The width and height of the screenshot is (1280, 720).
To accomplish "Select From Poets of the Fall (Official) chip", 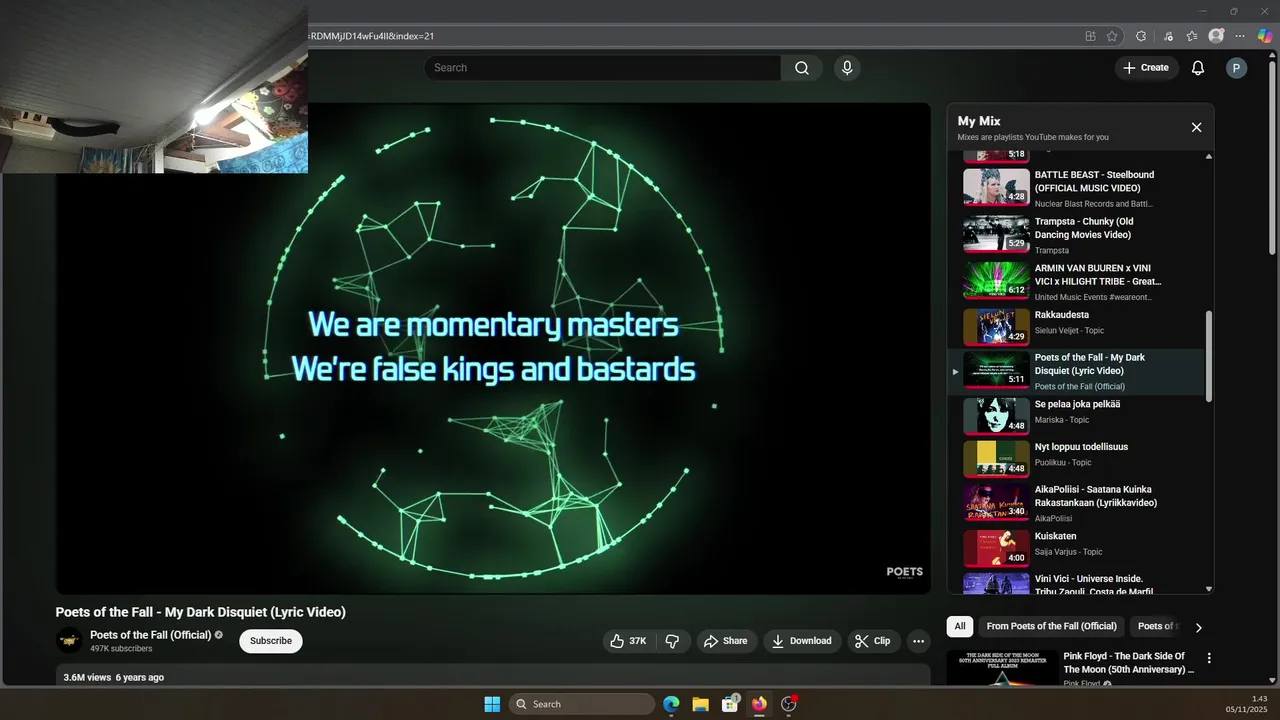I will tap(1051, 626).
